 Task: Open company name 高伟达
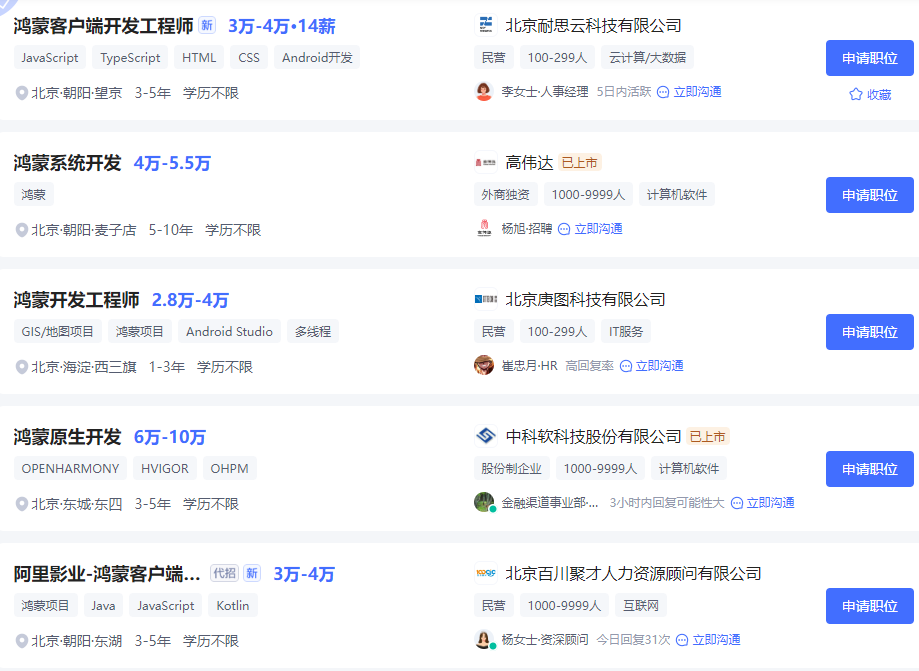(529, 163)
